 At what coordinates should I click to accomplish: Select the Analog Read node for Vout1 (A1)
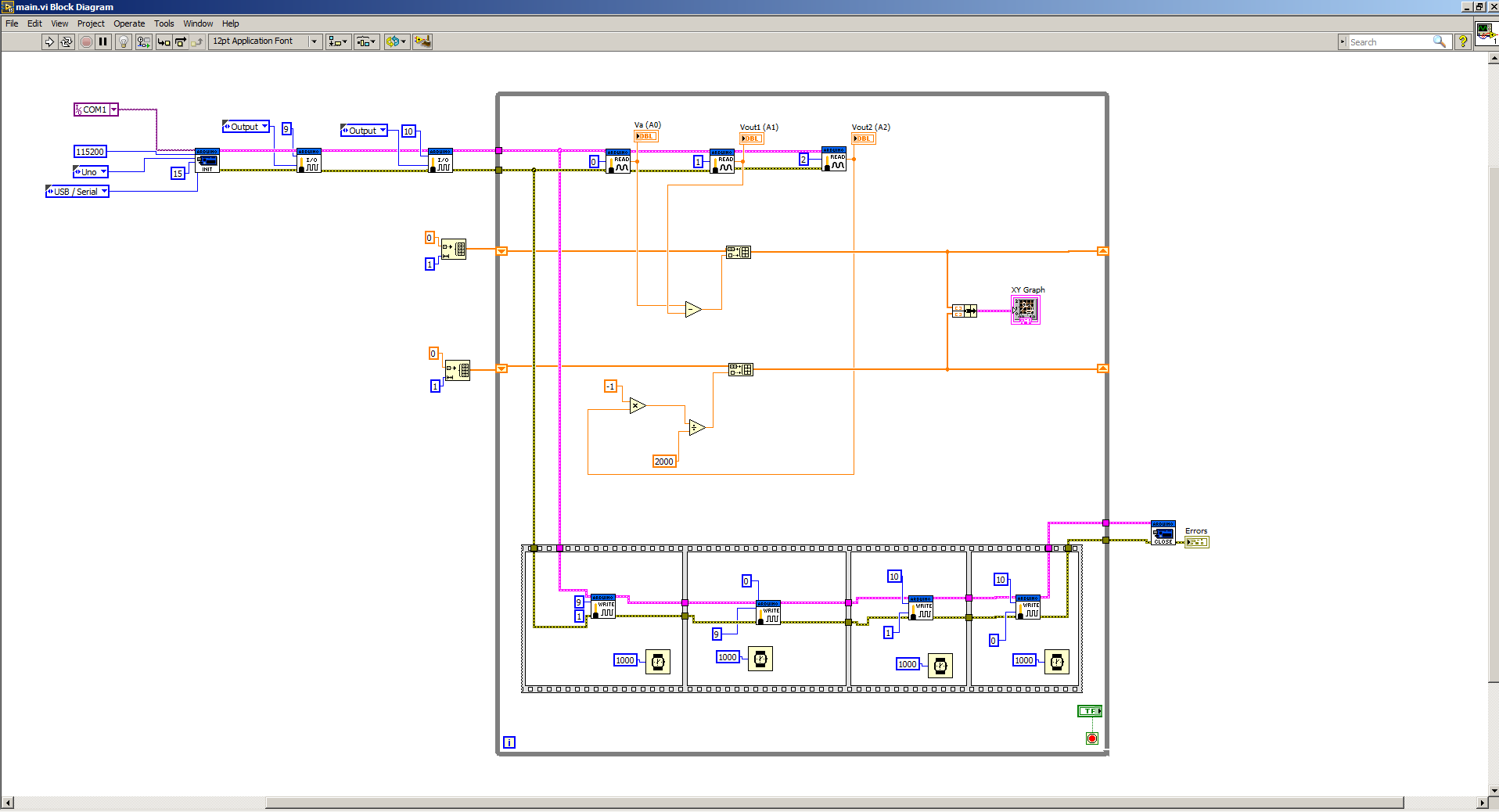point(722,161)
